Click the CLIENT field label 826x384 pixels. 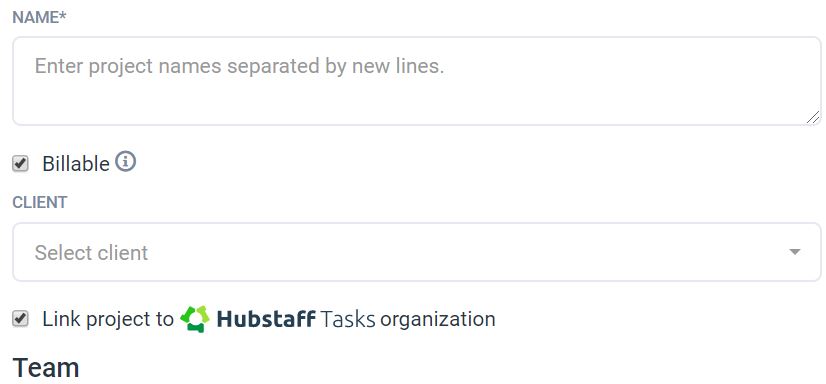point(40,202)
